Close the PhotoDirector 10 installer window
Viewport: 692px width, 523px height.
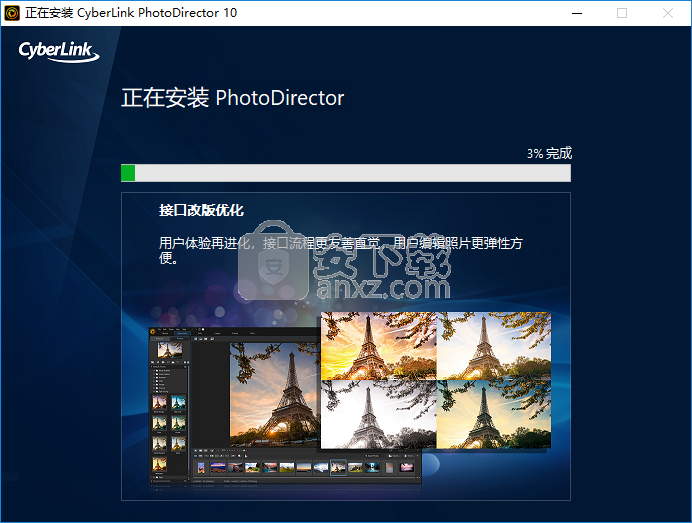coord(668,13)
